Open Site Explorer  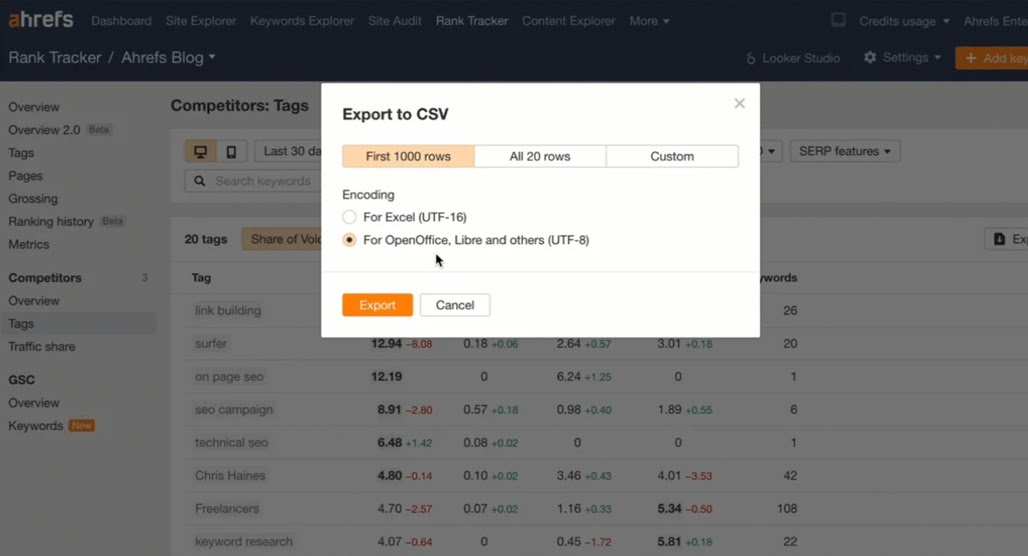[201, 21]
